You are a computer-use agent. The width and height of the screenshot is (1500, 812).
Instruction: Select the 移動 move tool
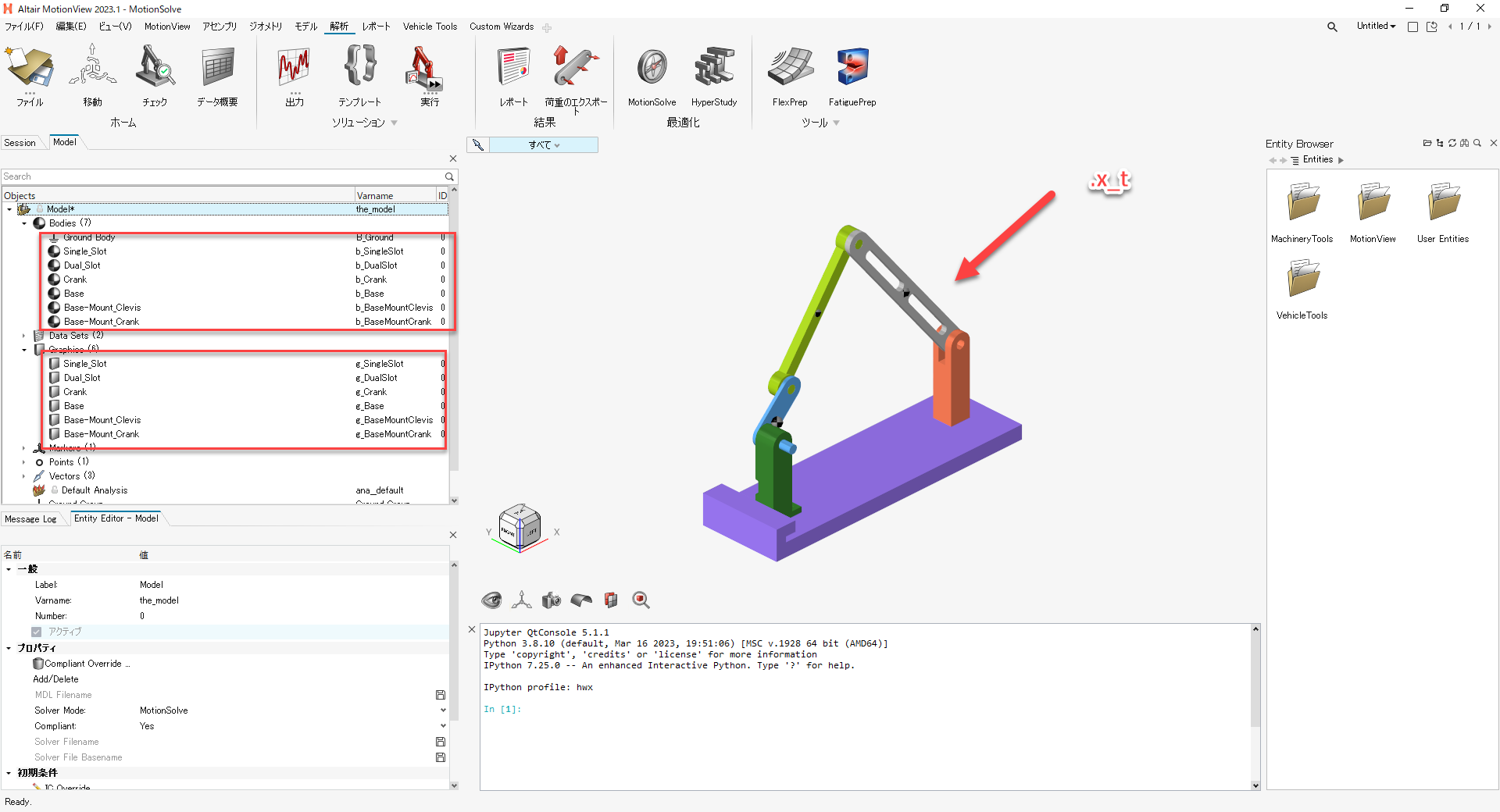tap(92, 75)
